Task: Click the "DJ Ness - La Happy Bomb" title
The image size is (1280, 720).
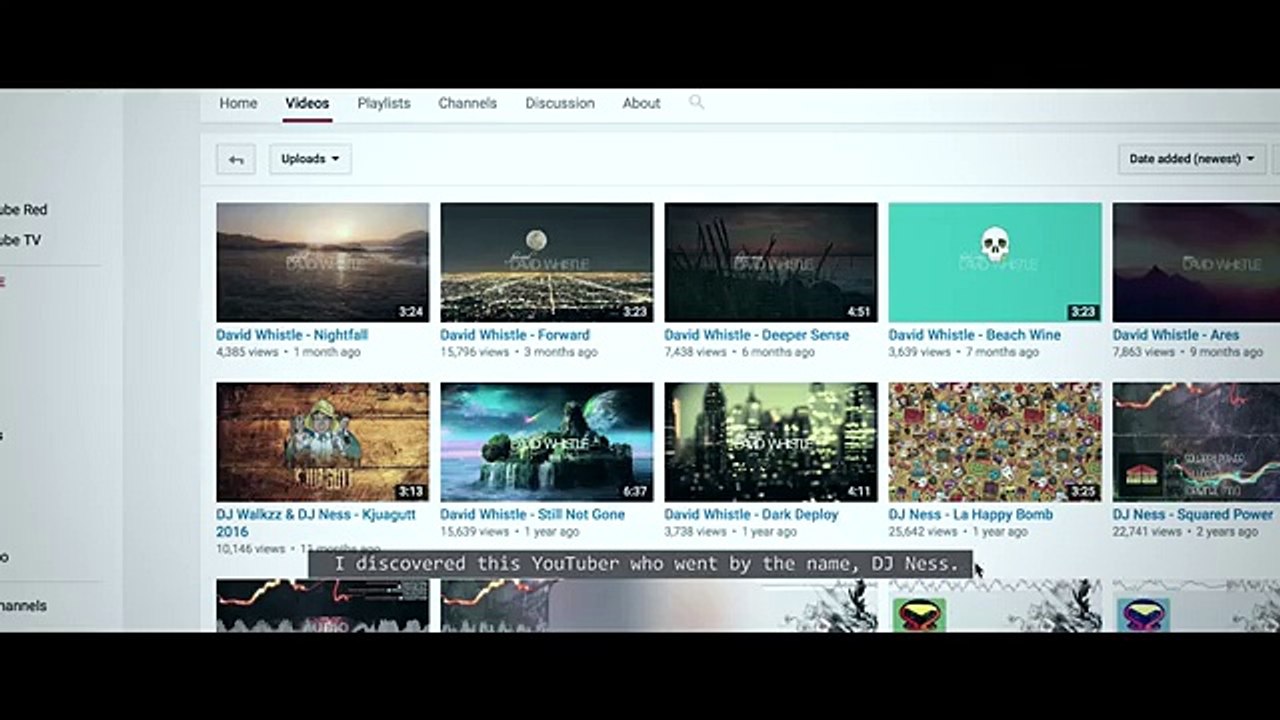Action: point(970,514)
